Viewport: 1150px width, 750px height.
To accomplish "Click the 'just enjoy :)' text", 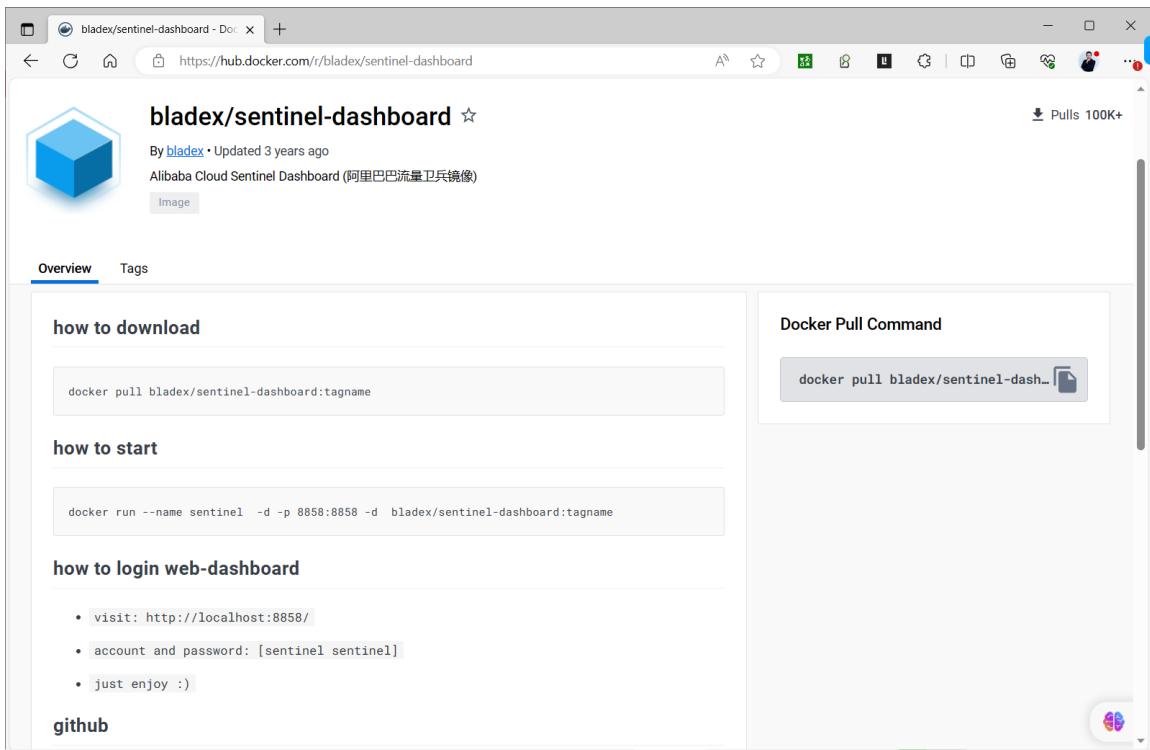I will click(142, 684).
